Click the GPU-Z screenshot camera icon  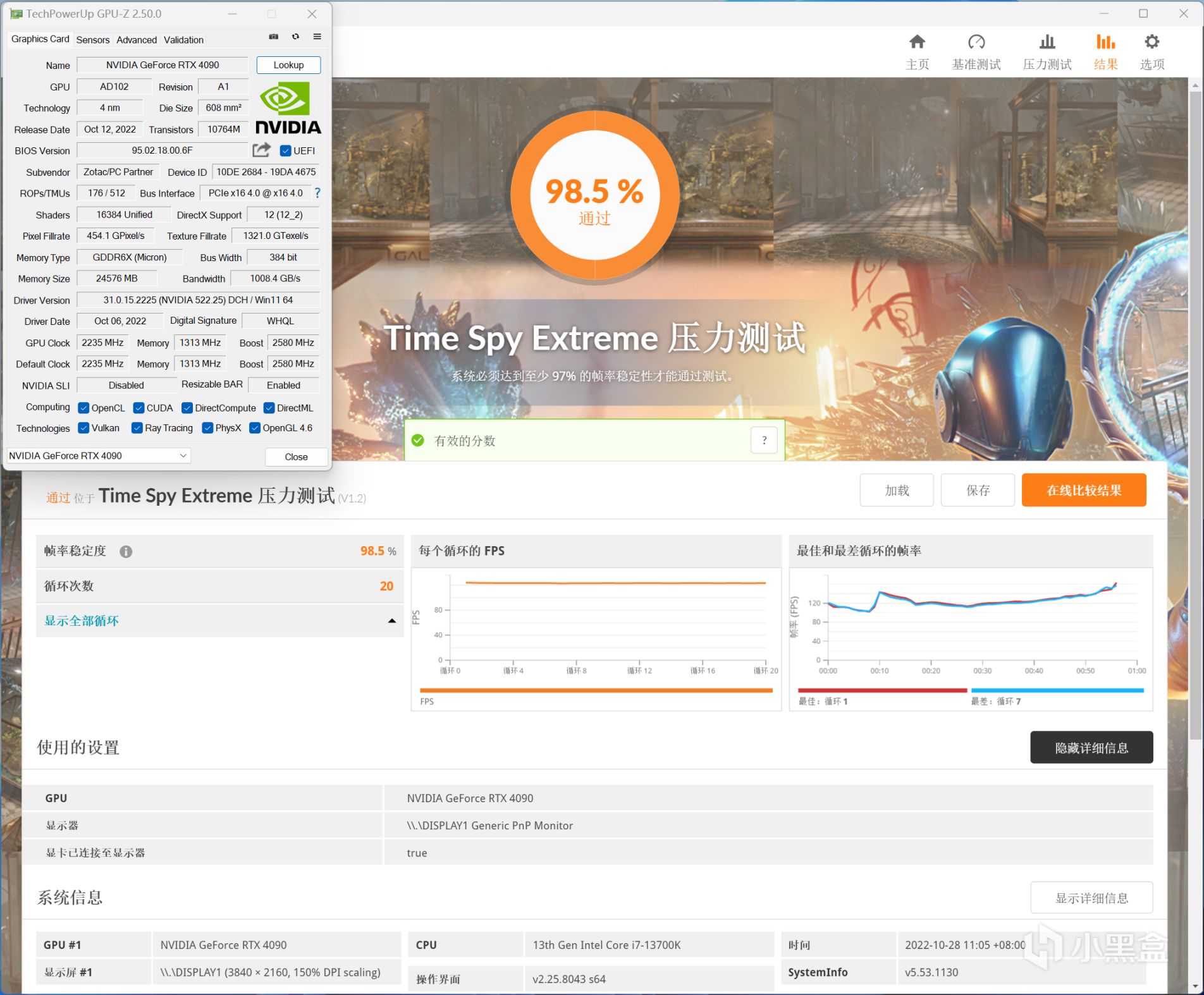274,37
